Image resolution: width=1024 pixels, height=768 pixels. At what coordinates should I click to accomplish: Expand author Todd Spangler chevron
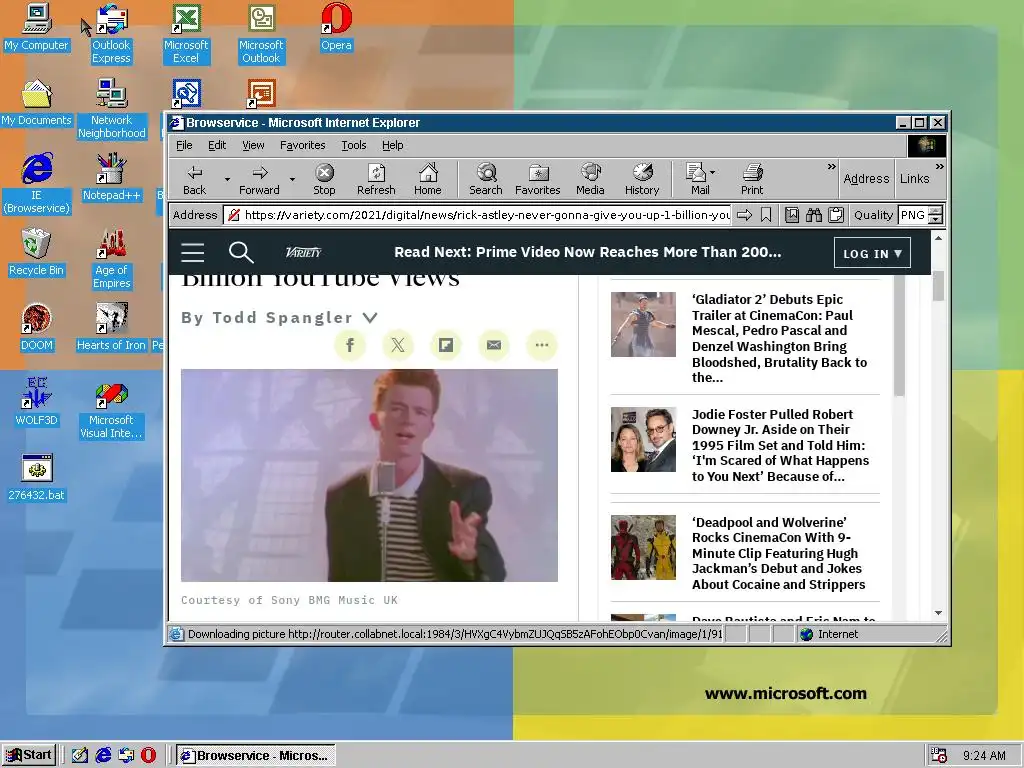370,317
